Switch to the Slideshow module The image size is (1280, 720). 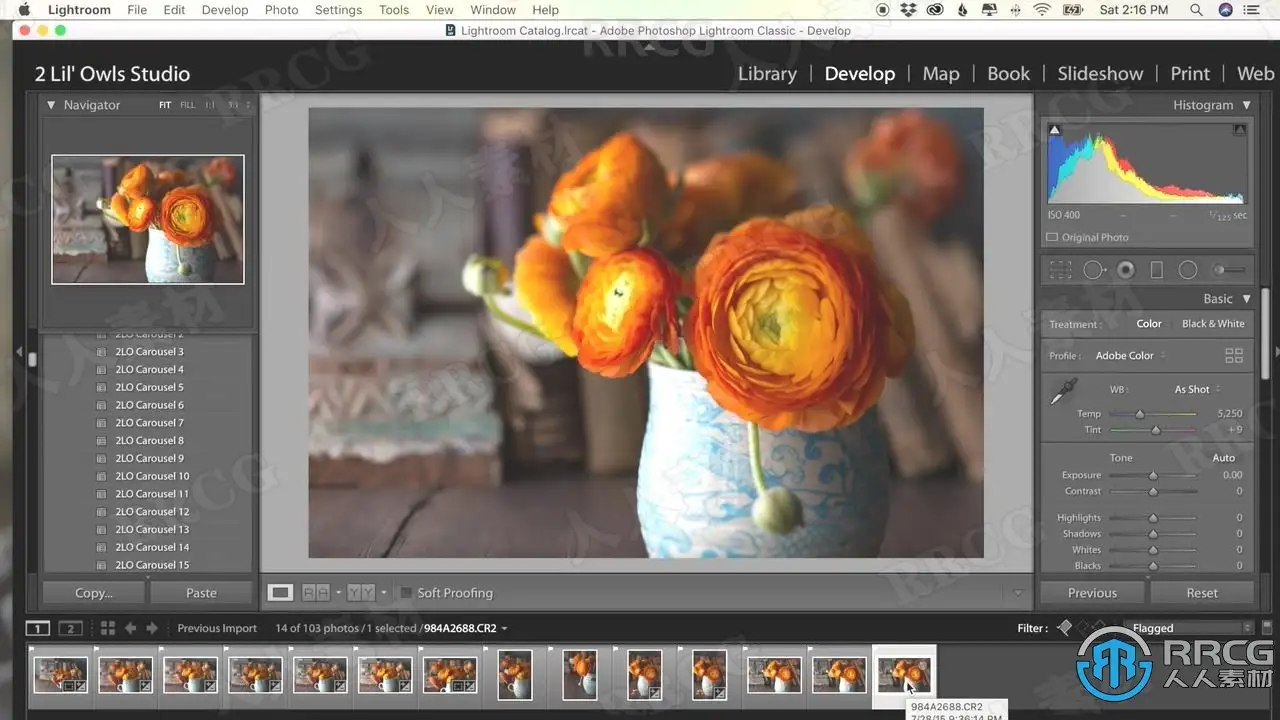point(1100,73)
